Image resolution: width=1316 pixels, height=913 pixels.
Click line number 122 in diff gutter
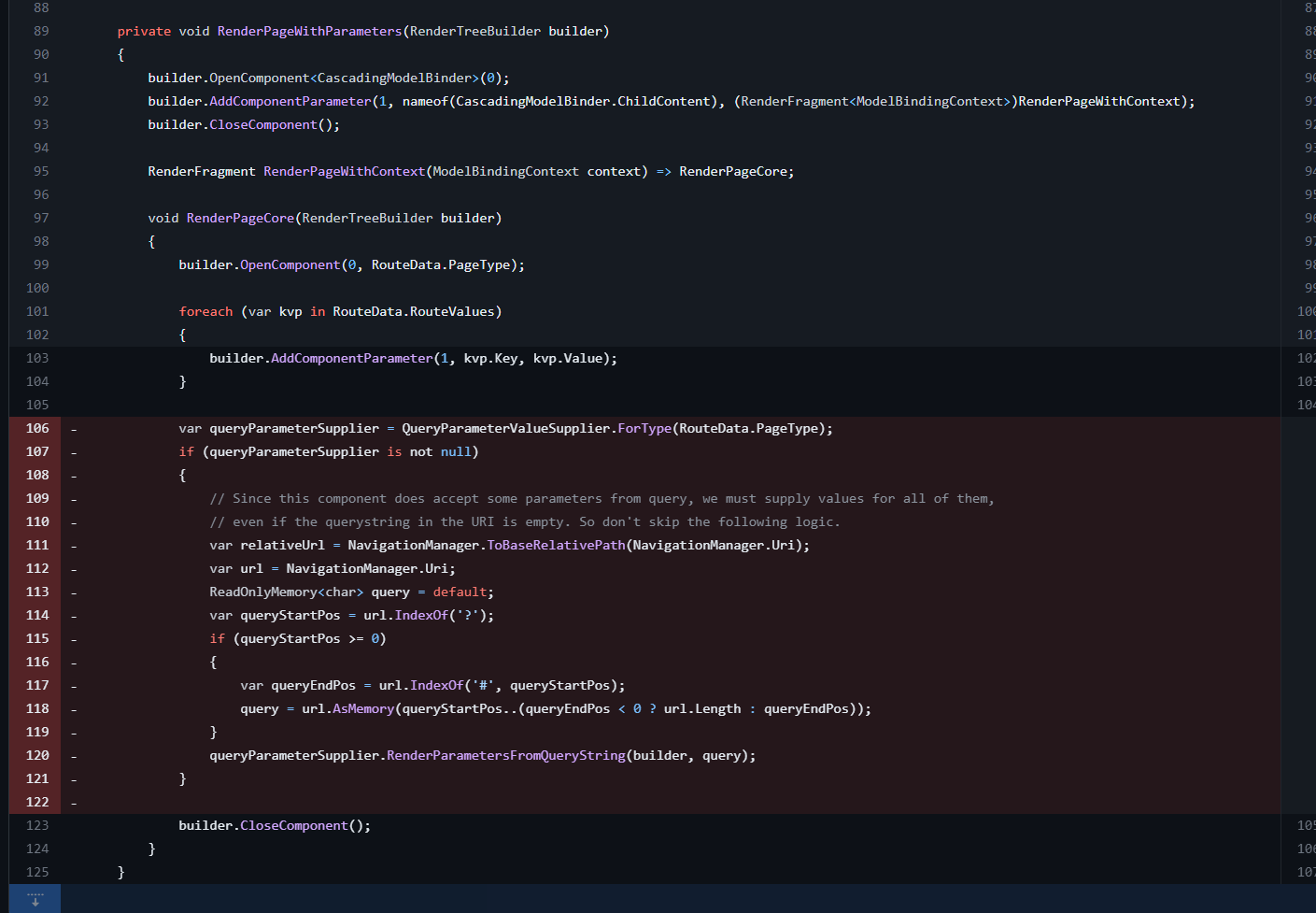[x=37, y=802]
